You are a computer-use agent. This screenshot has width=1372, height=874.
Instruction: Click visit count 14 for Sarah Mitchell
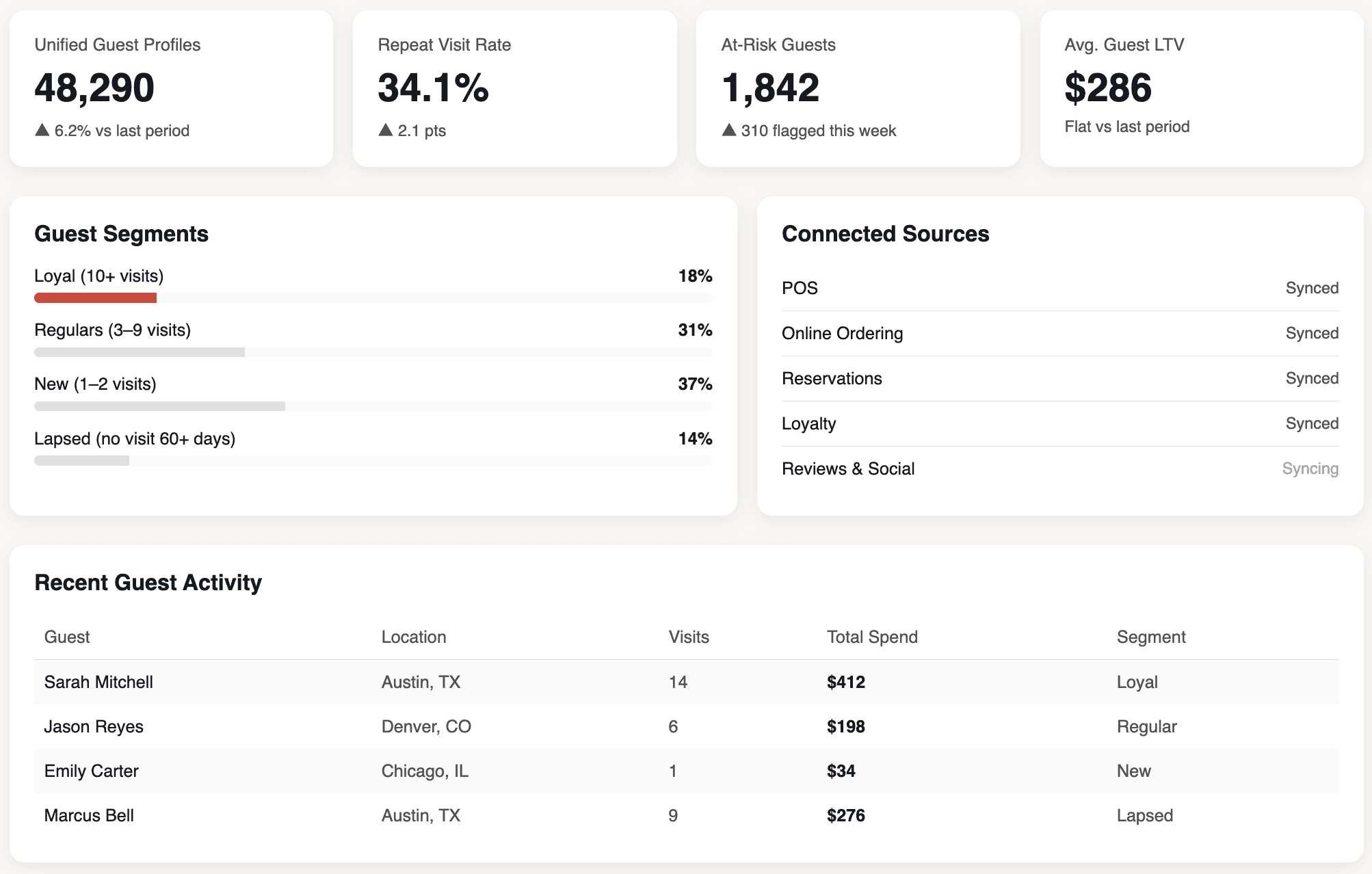[678, 682]
